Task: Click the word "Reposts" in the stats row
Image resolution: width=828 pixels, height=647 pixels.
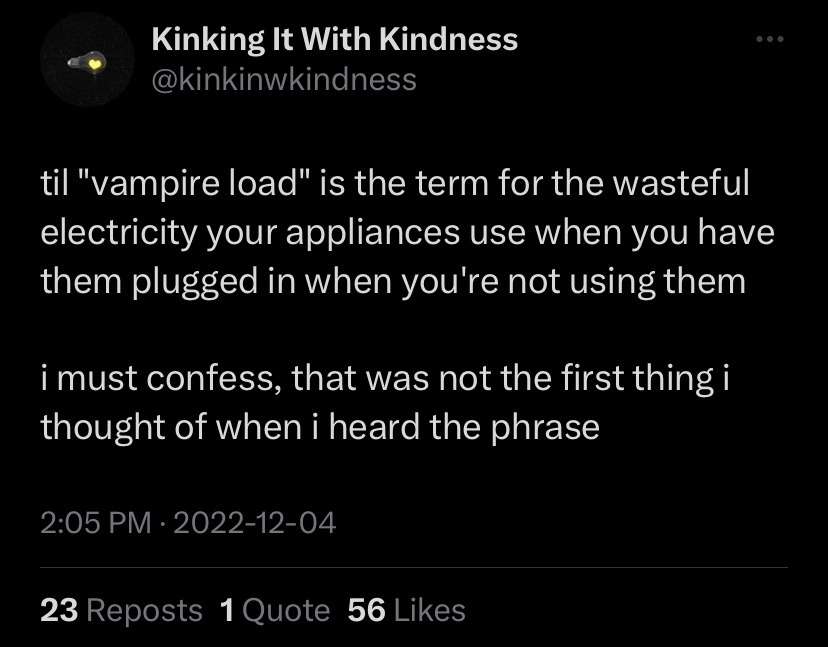Action: click(144, 609)
